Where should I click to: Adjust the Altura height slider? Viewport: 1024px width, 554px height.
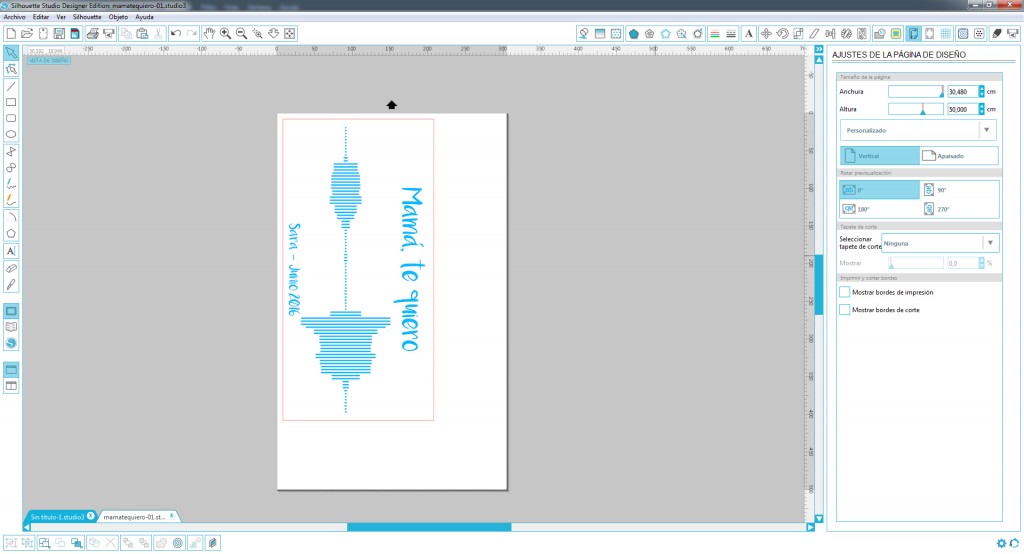point(916,109)
